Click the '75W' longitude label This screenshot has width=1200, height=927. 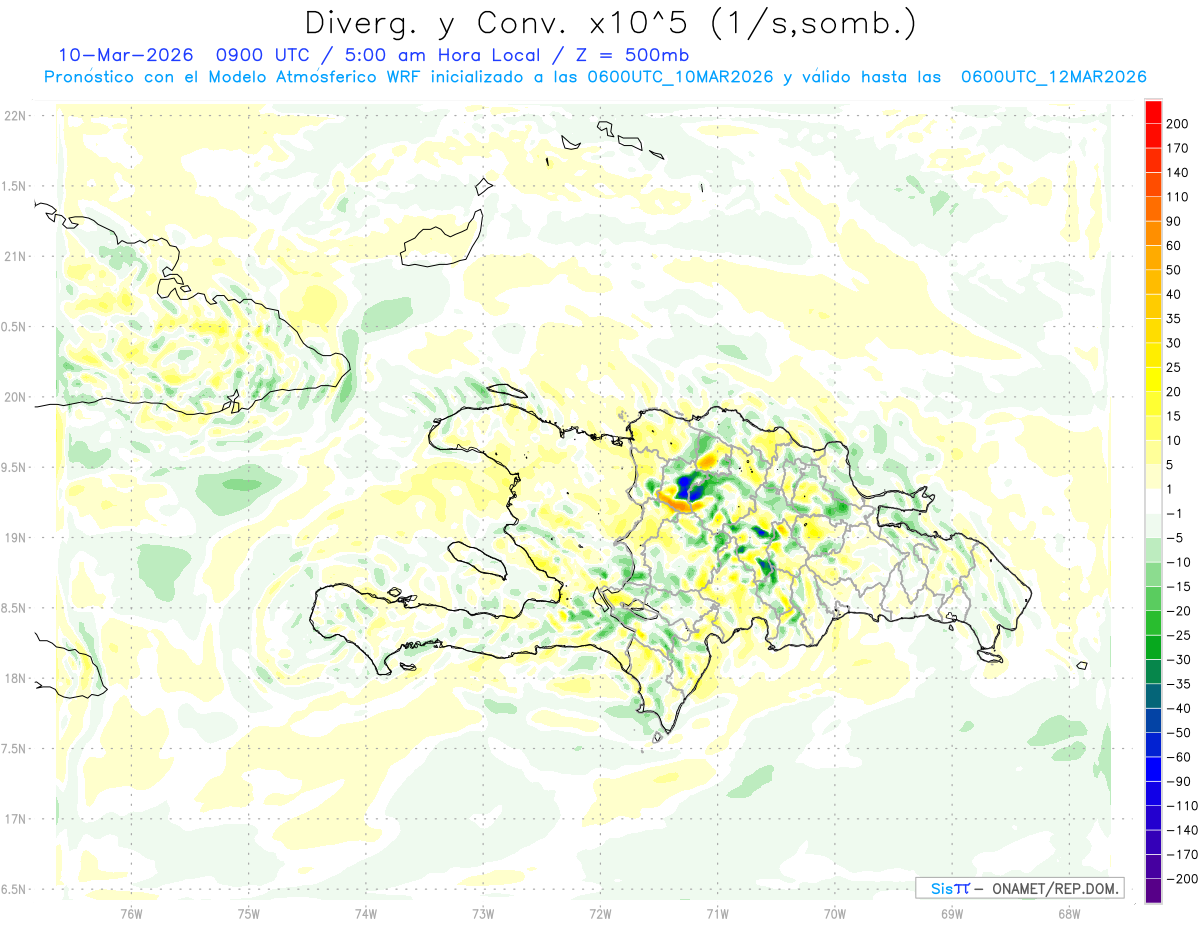click(x=249, y=913)
